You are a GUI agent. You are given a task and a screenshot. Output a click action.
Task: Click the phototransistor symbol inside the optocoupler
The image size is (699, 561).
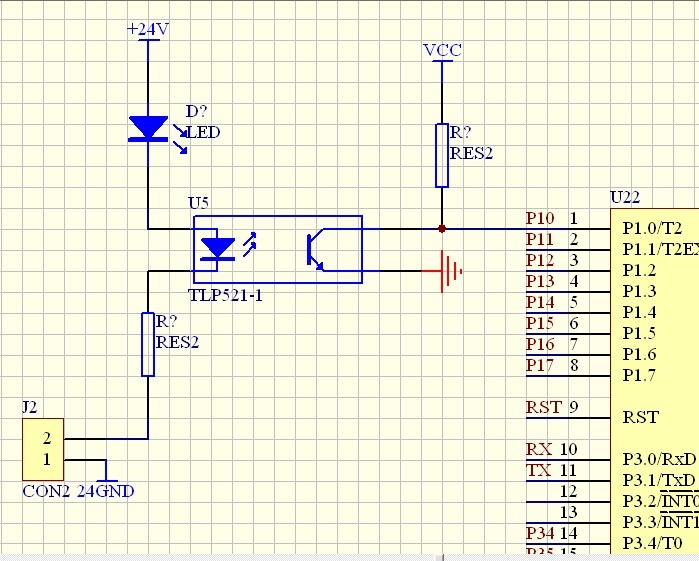(x=314, y=250)
